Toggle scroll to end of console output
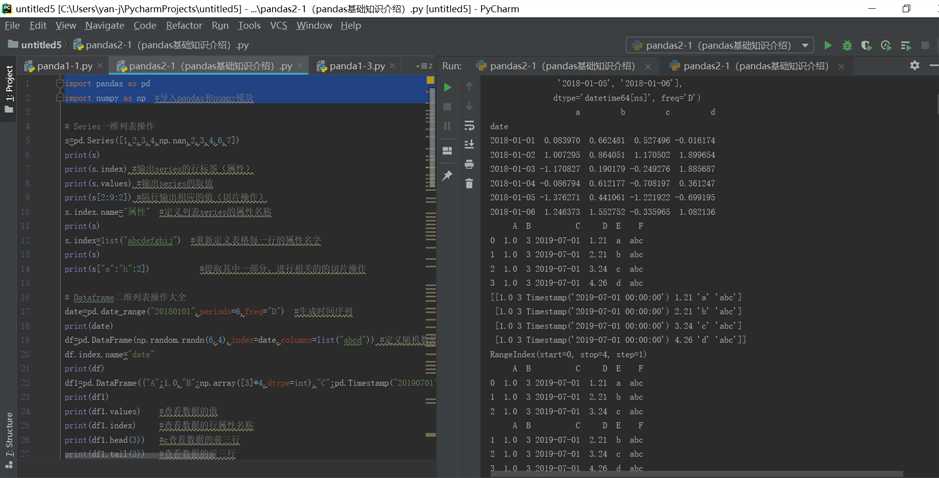The image size is (939, 478). point(469,144)
